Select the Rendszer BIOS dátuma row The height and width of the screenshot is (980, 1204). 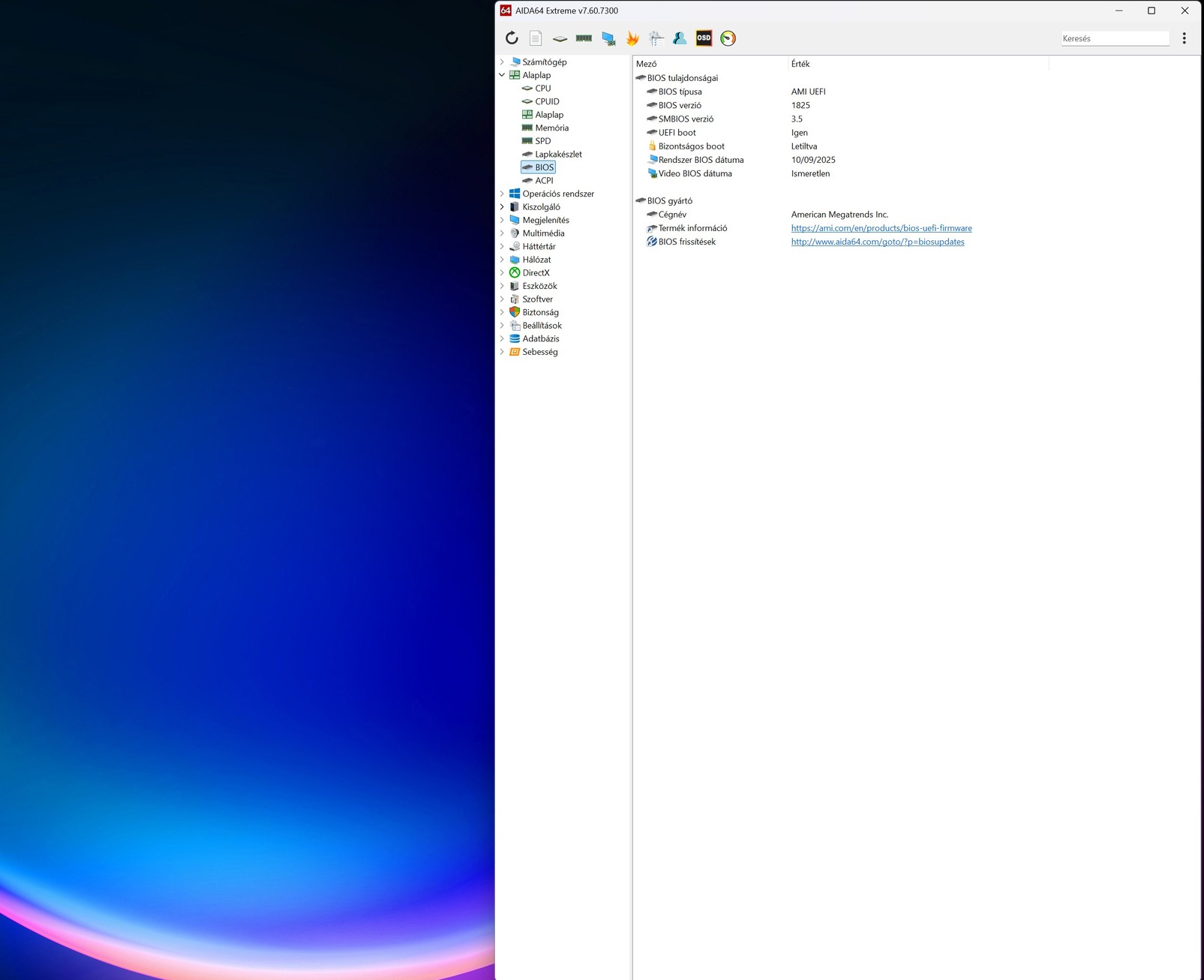(916, 160)
